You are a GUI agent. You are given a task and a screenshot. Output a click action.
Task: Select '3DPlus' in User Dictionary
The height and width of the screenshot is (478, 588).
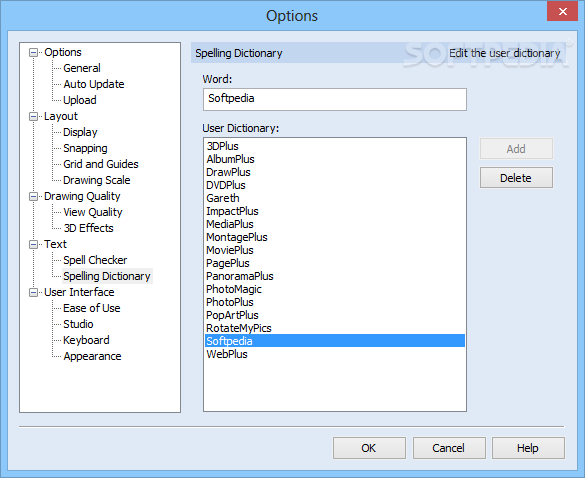[x=334, y=146]
